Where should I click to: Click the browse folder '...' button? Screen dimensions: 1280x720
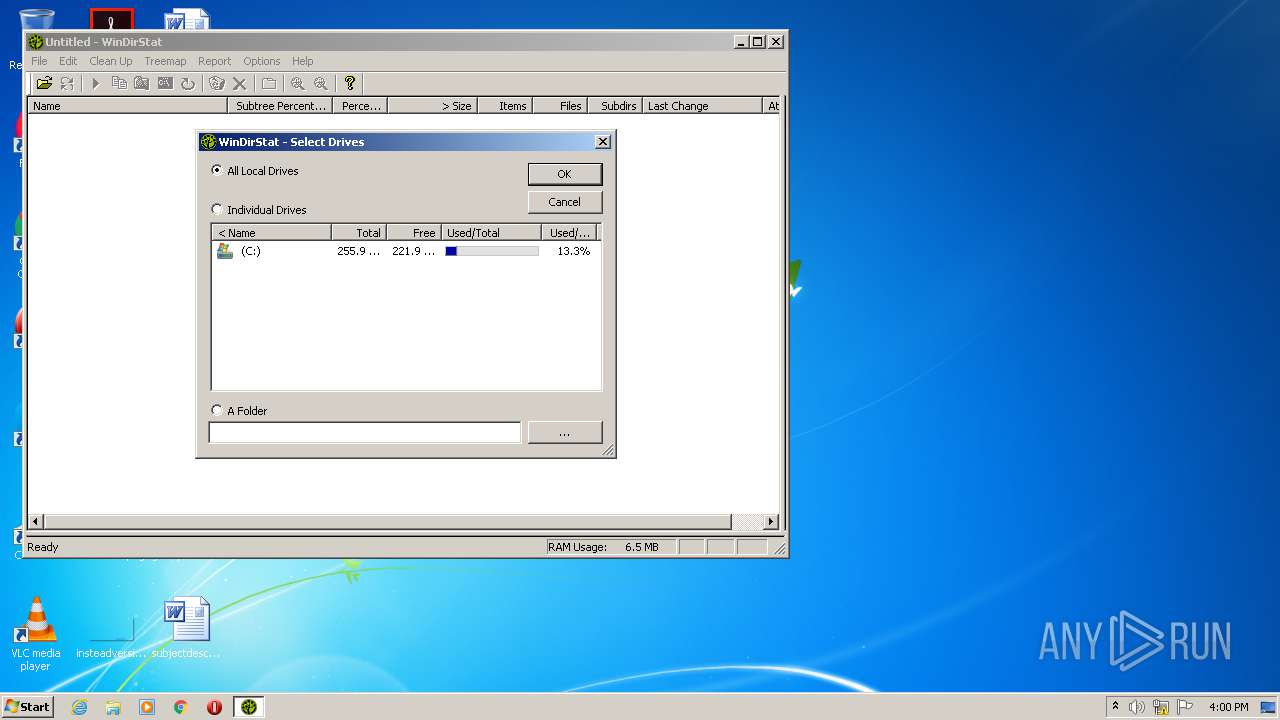click(x=565, y=432)
